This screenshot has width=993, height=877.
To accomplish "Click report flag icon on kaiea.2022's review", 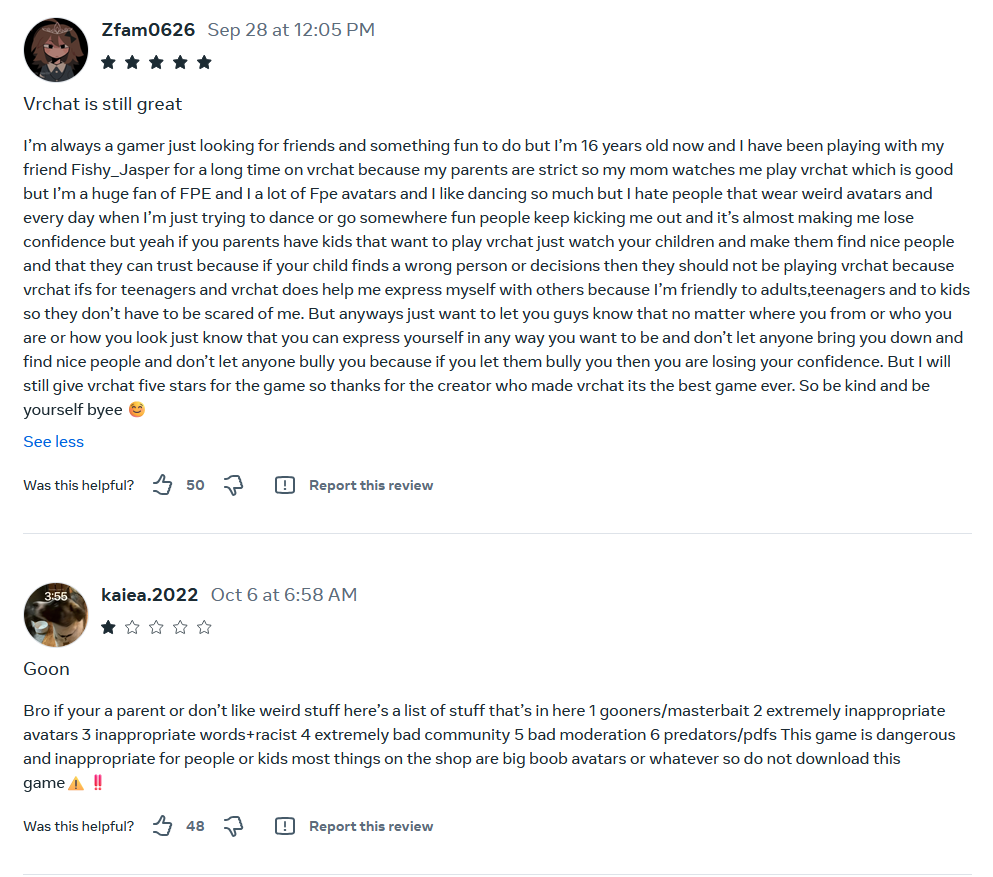I will point(285,826).
